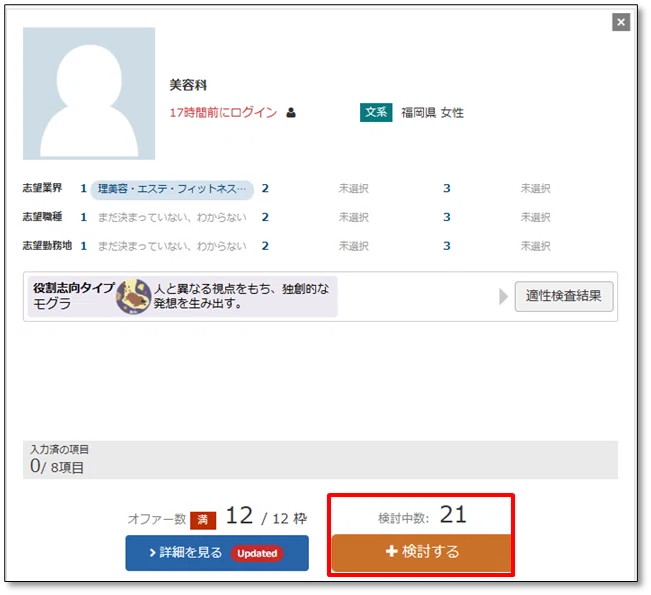This screenshot has height=595, width=651.
Task: Click the 志望勤務地 row label
Action: 47,245
